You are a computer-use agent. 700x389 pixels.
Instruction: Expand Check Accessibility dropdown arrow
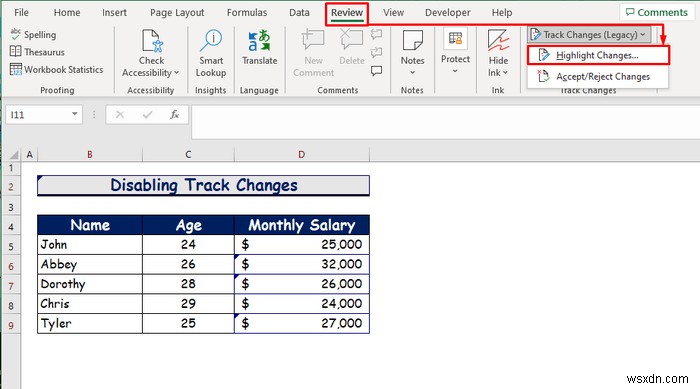point(176,72)
